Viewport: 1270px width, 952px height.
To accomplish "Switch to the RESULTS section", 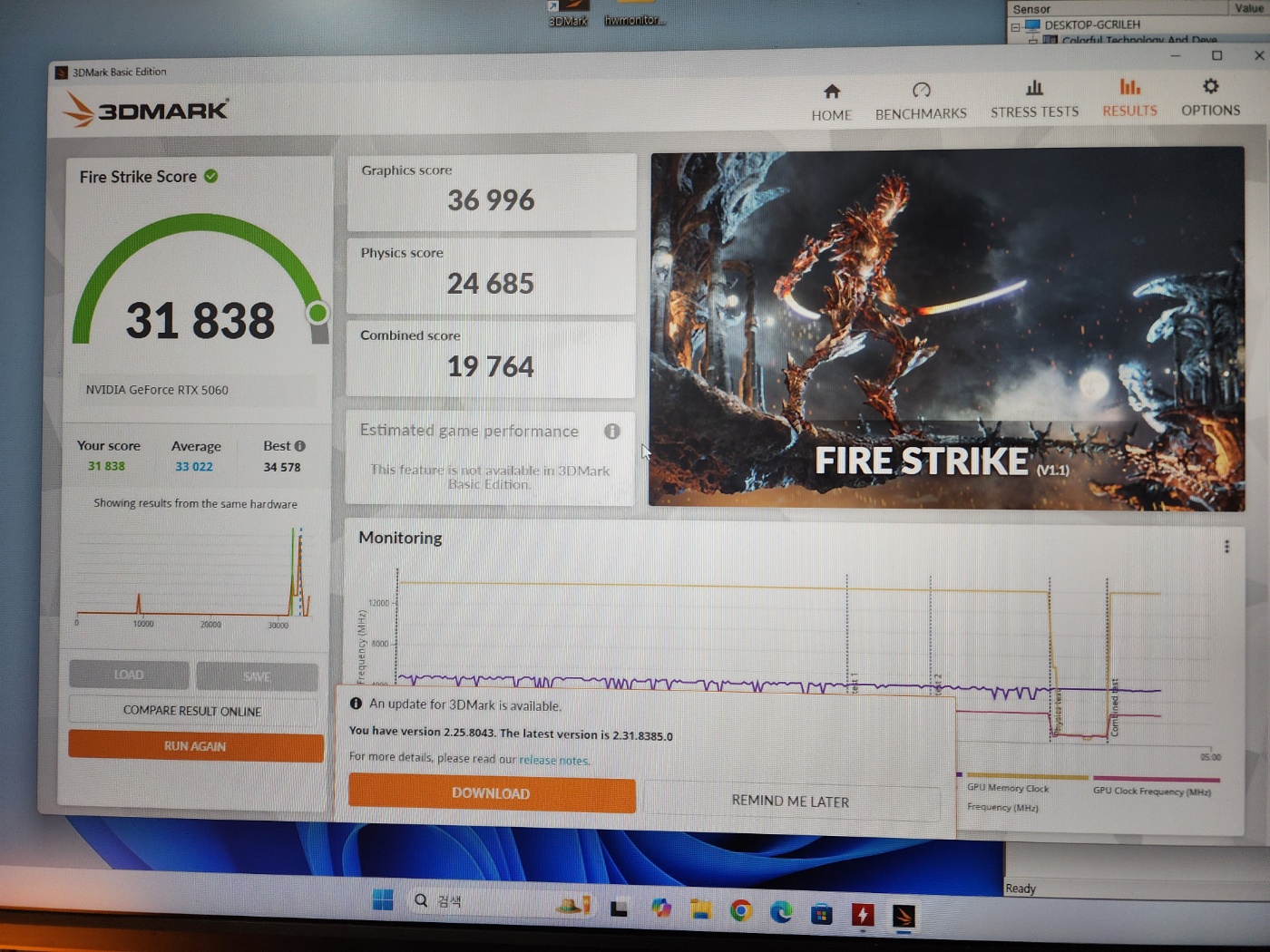I will (1129, 98).
